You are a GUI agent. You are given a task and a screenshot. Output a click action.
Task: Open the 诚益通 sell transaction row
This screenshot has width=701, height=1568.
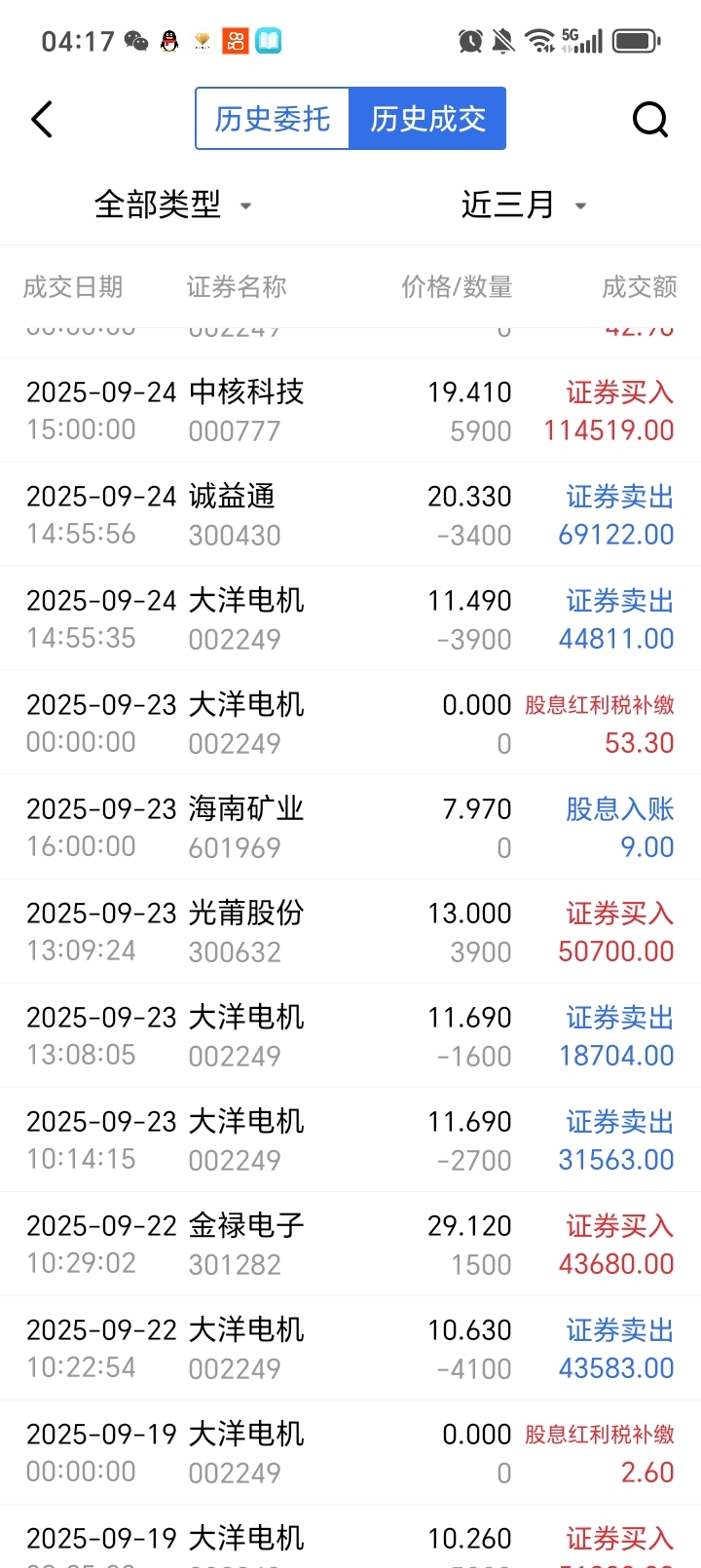point(350,514)
